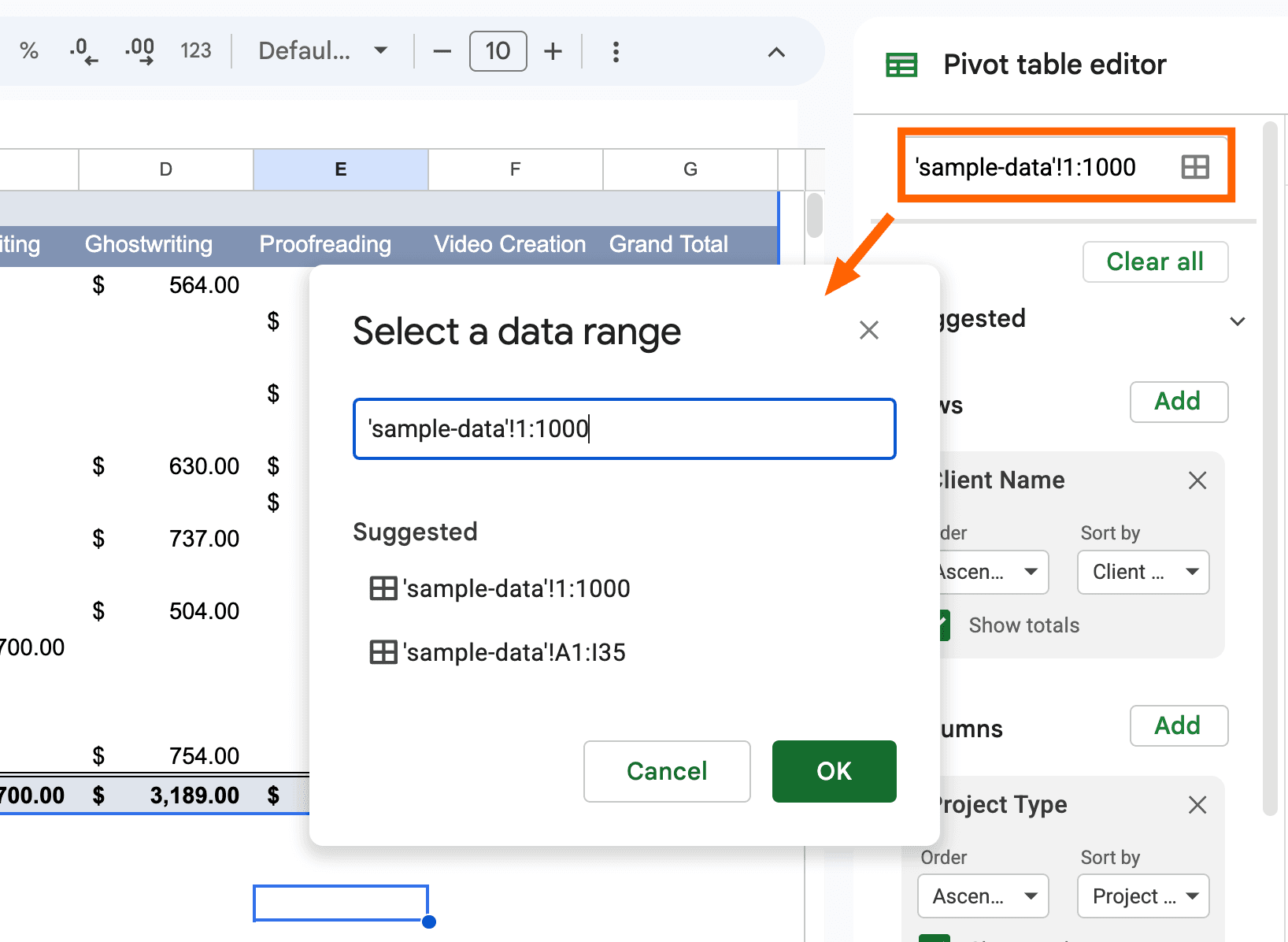This screenshot has width=1288, height=942.
Task: Confirm the data range with OK
Action: click(x=835, y=771)
